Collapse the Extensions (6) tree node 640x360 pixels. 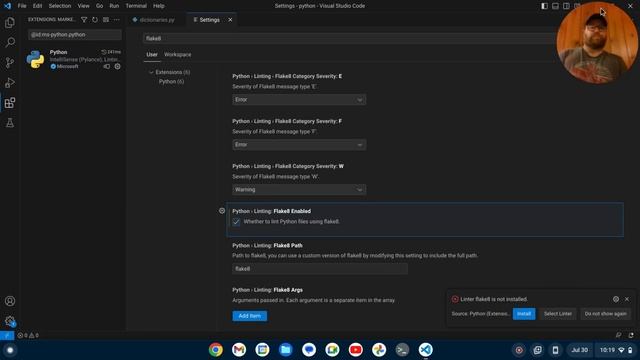tap(169, 72)
